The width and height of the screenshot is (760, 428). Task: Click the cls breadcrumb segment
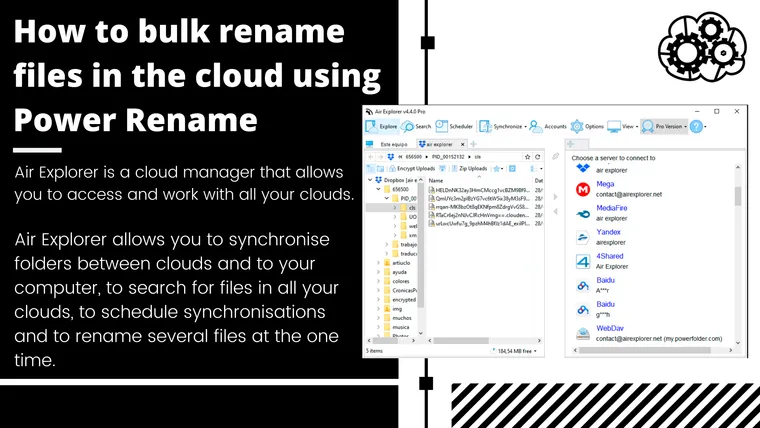[477, 157]
